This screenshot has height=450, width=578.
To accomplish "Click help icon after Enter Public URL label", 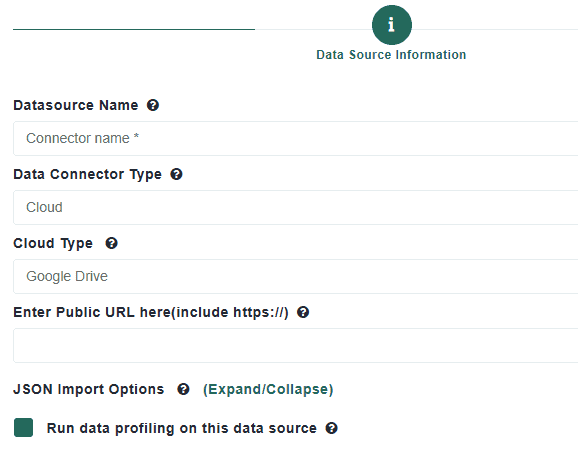I will coord(303,312).
